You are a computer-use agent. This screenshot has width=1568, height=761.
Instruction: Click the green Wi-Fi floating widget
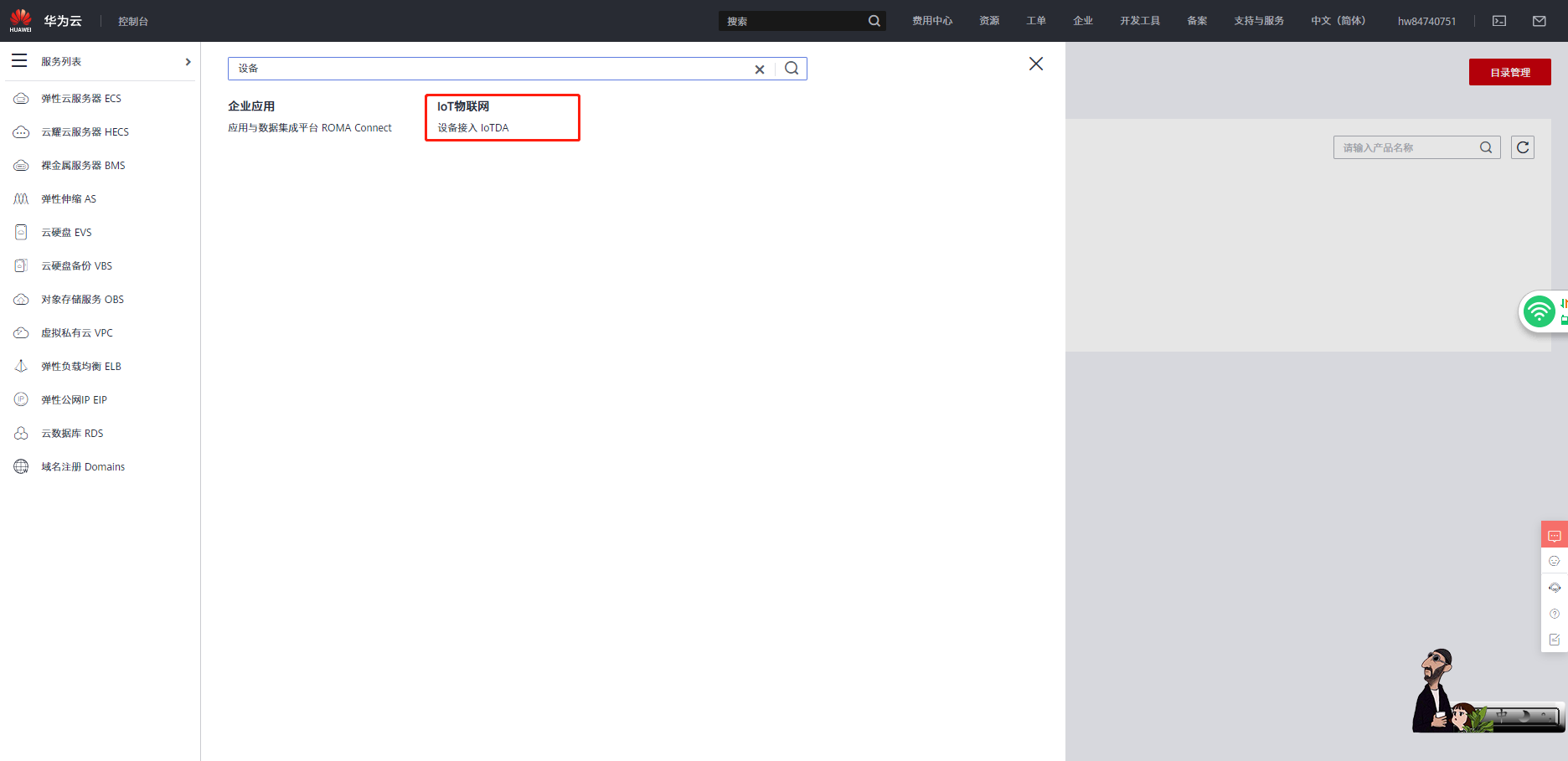point(1540,312)
